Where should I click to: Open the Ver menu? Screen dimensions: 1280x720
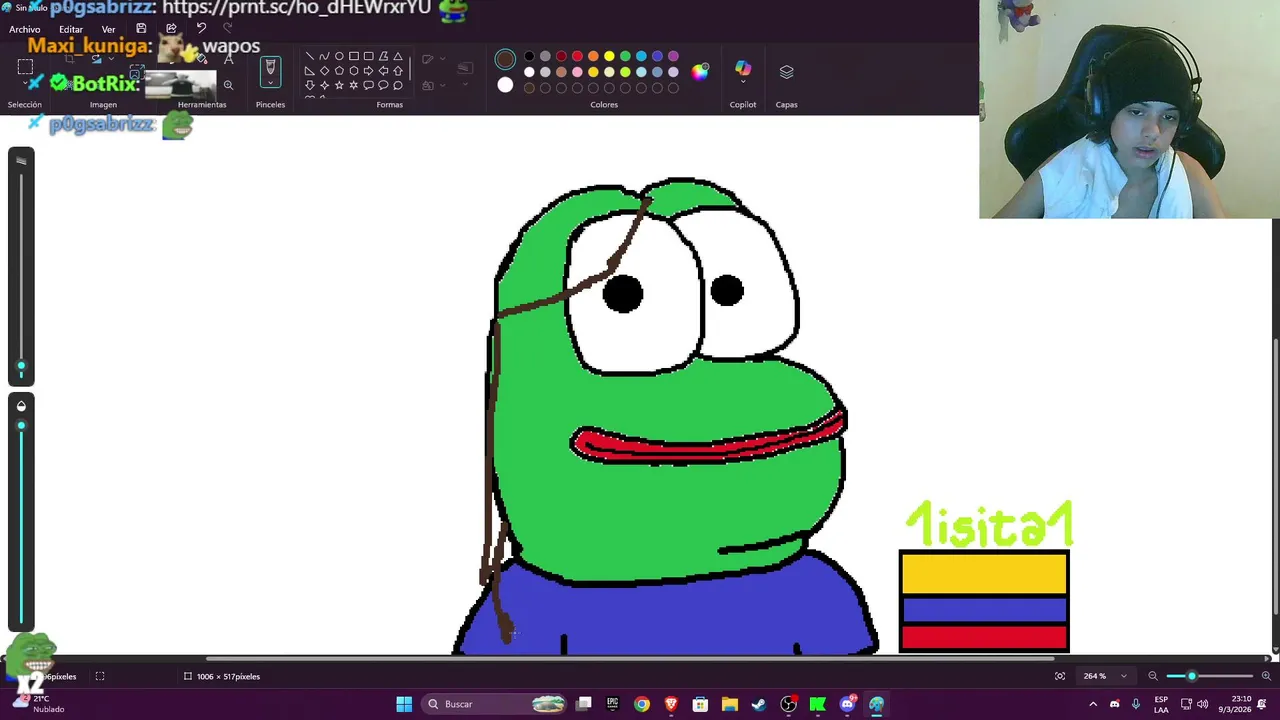[108, 29]
